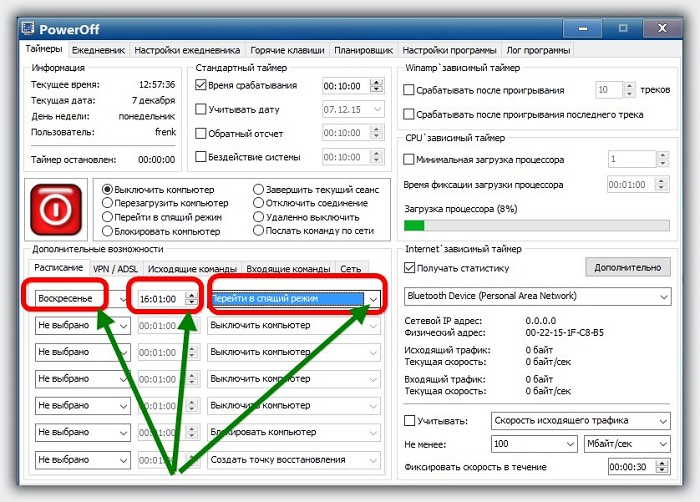Select Отключить соединение radio button

(x=258, y=203)
